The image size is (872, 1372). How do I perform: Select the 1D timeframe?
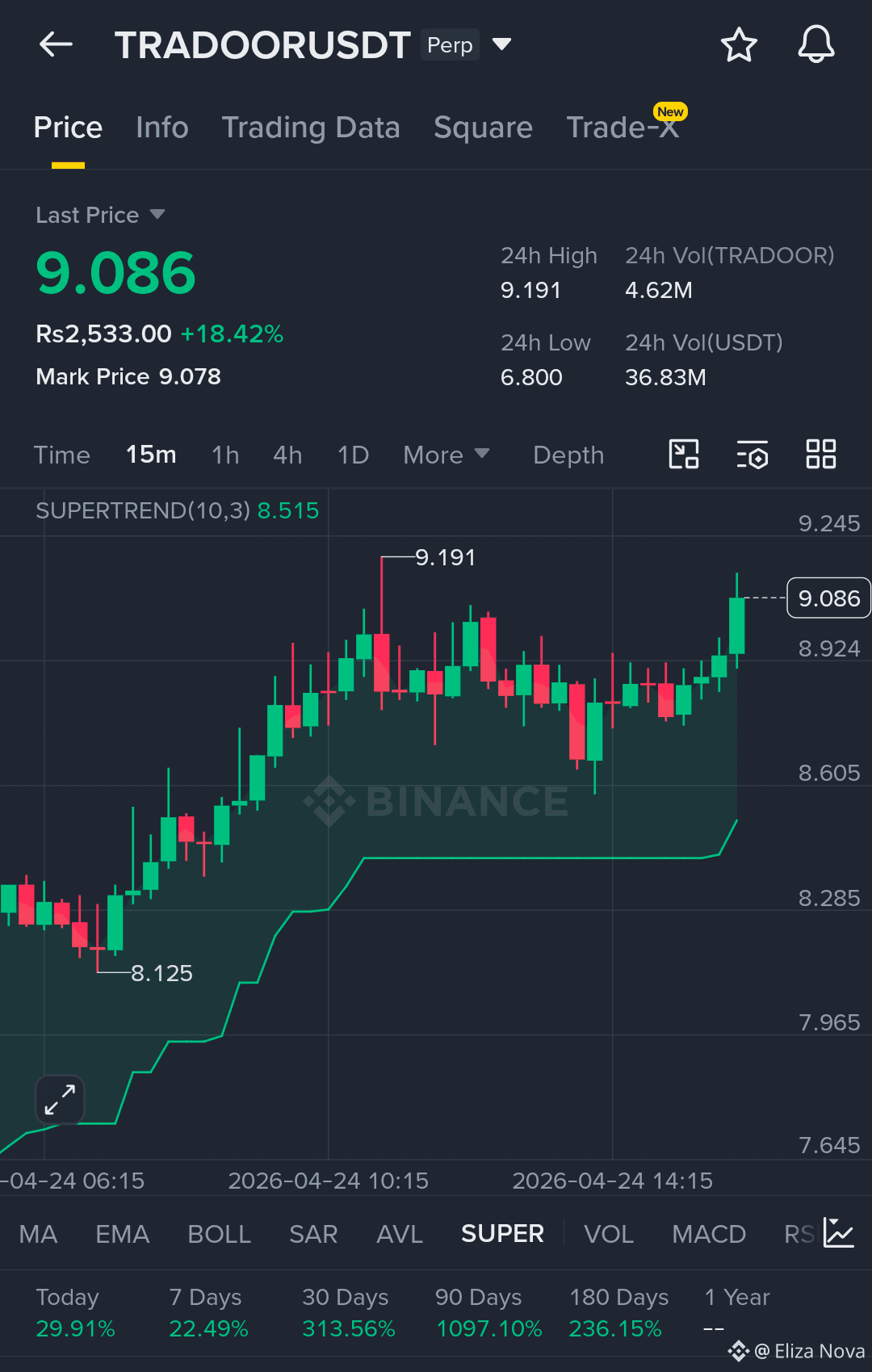pyautogui.click(x=353, y=455)
